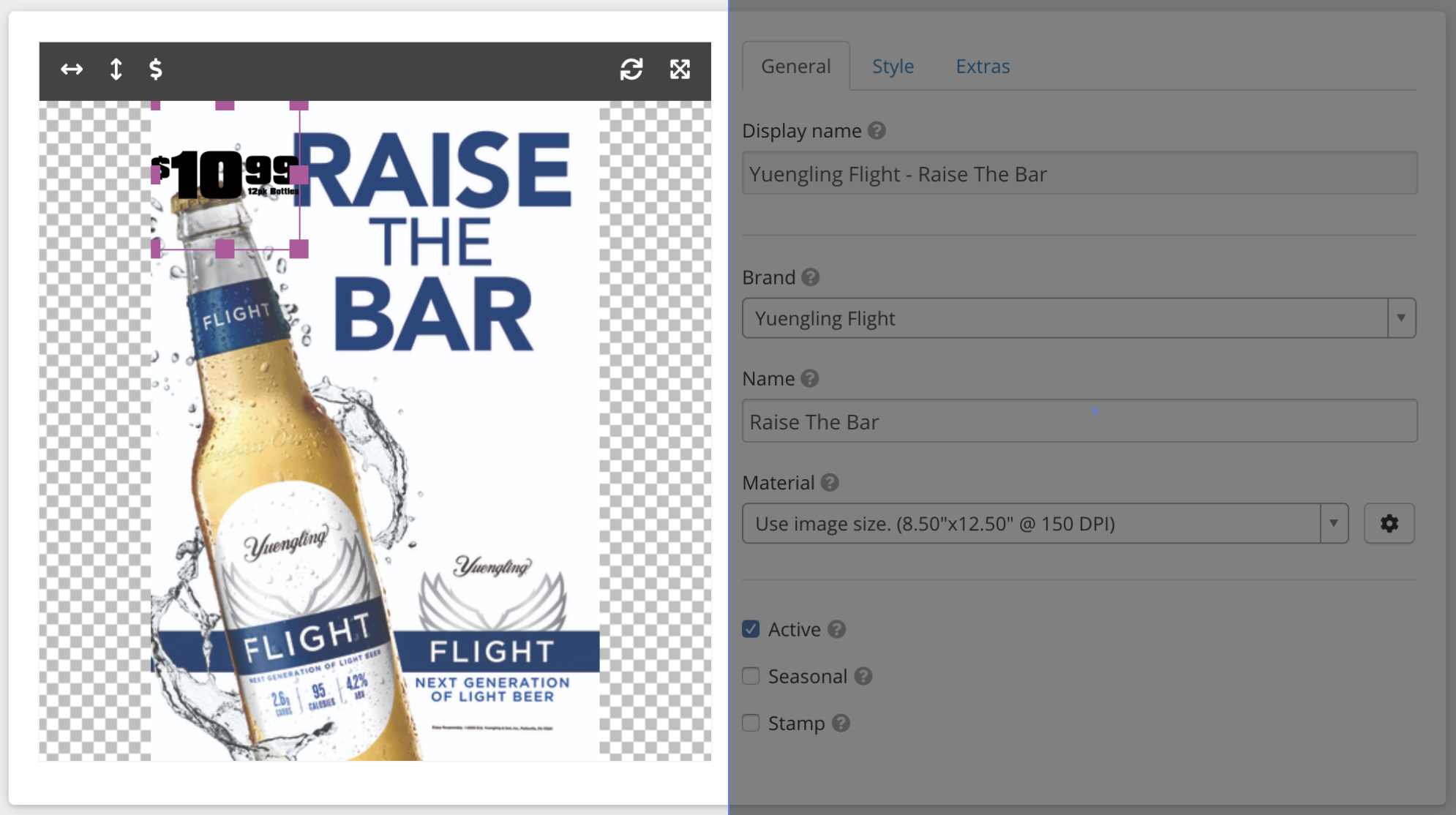This screenshot has height=815, width=1456.
Task: Click help icon next to Active
Action: click(837, 629)
